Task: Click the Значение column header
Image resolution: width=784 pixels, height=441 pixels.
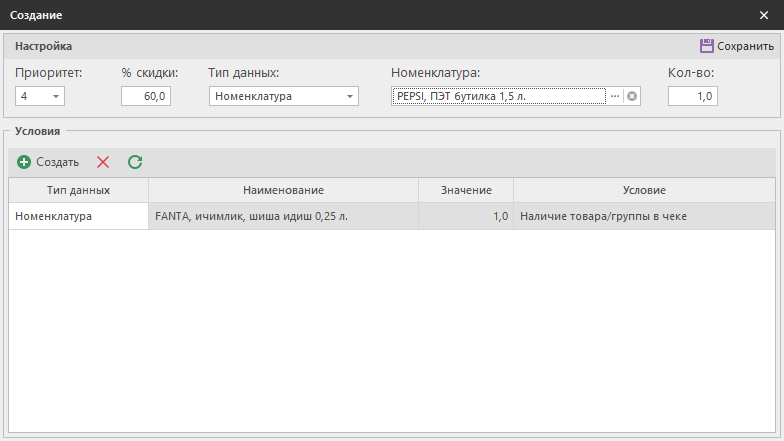Action: point(465,190)
